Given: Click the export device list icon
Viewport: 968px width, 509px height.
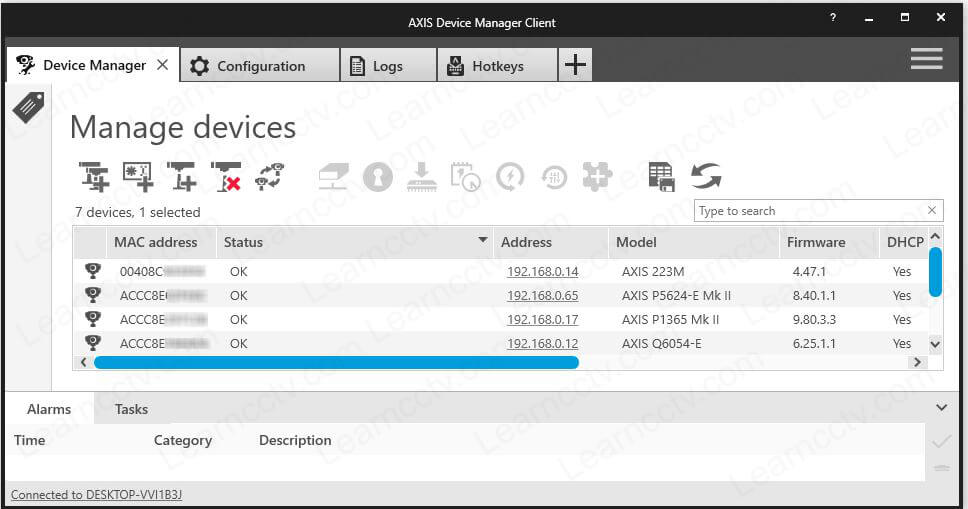Looking at the screenshot, I should 661,177.
